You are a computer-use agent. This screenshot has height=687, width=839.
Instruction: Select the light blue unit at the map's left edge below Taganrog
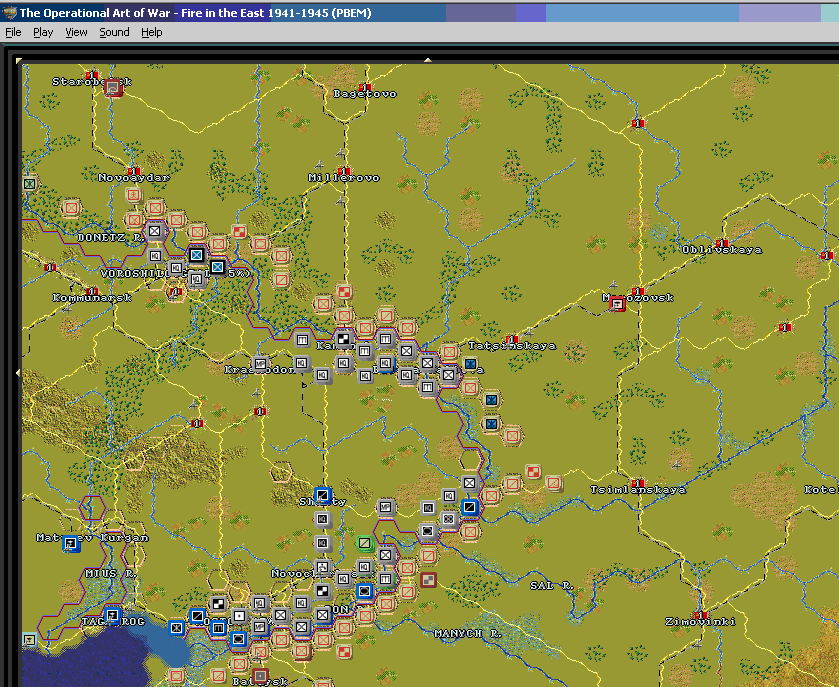coord(29,639)
